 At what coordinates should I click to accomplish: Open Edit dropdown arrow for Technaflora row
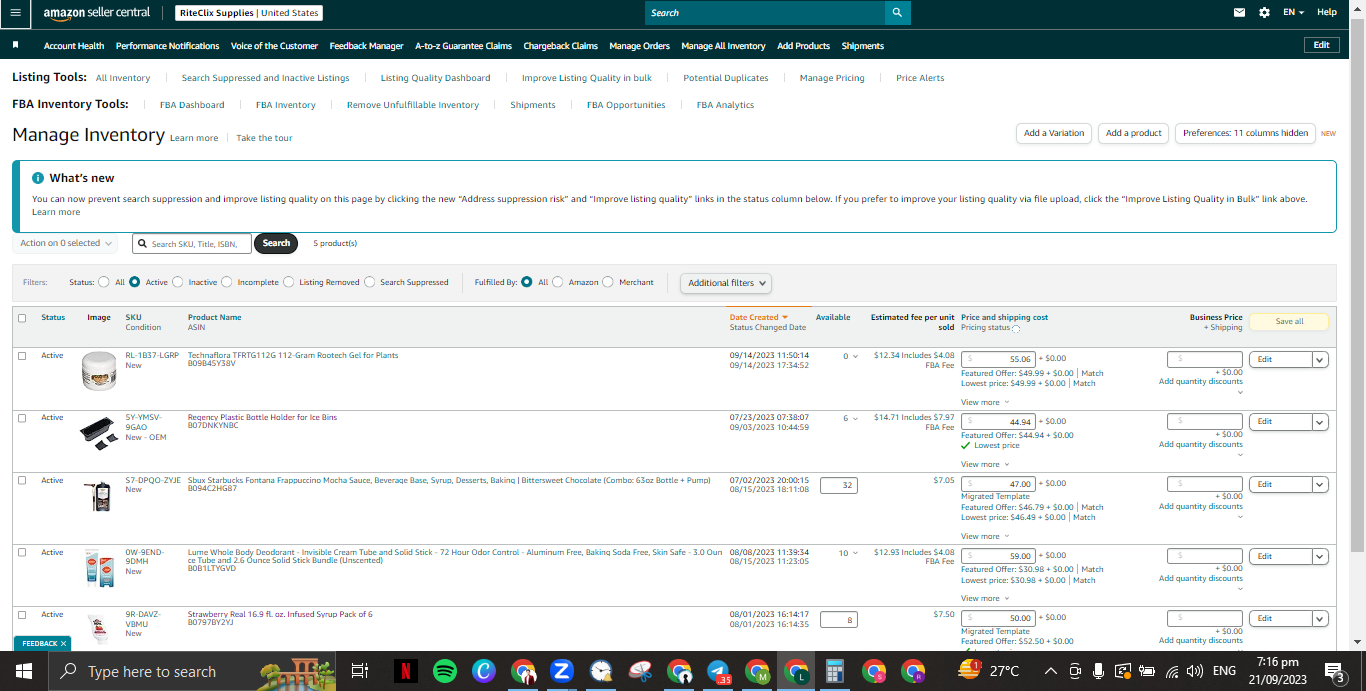pos(1320,359)
